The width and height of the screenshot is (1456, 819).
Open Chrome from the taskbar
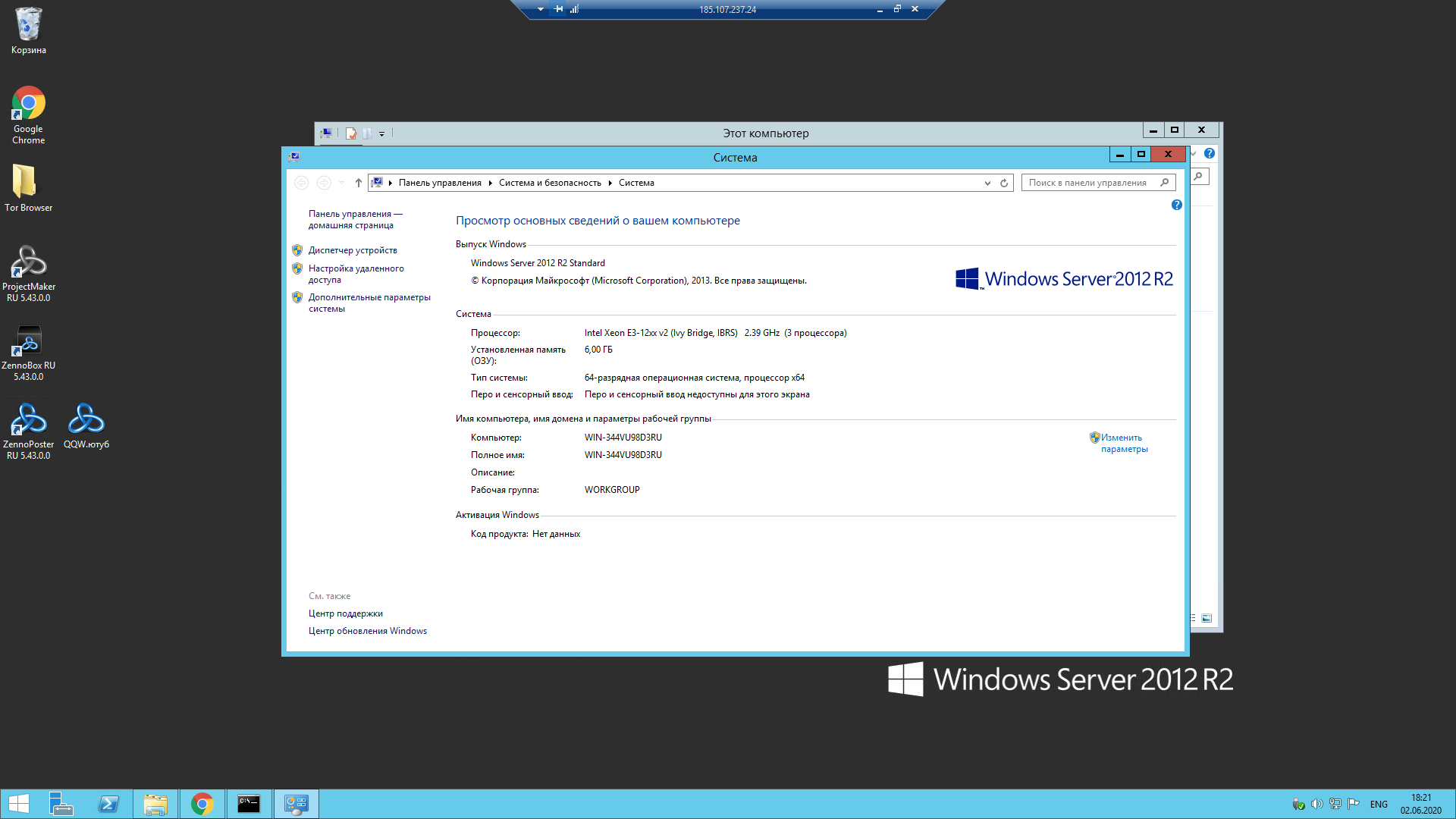[x=202, y=804]
